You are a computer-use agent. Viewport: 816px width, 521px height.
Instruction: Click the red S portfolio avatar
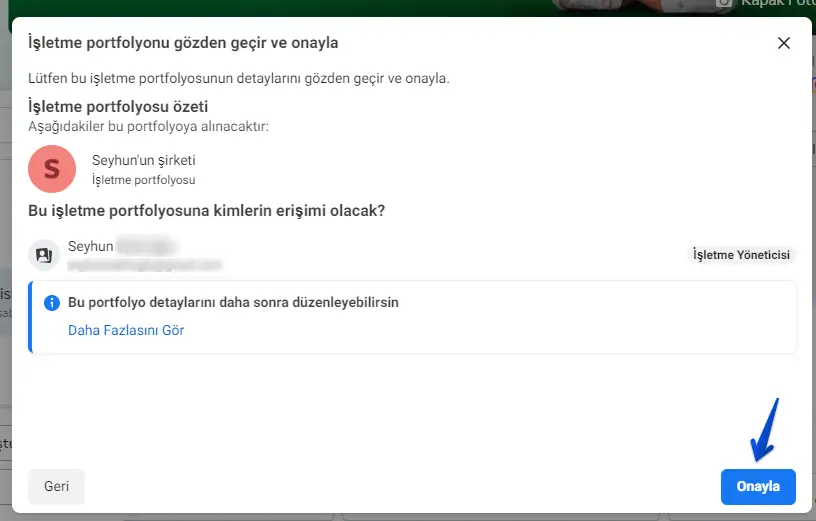[x=52, y=169]
